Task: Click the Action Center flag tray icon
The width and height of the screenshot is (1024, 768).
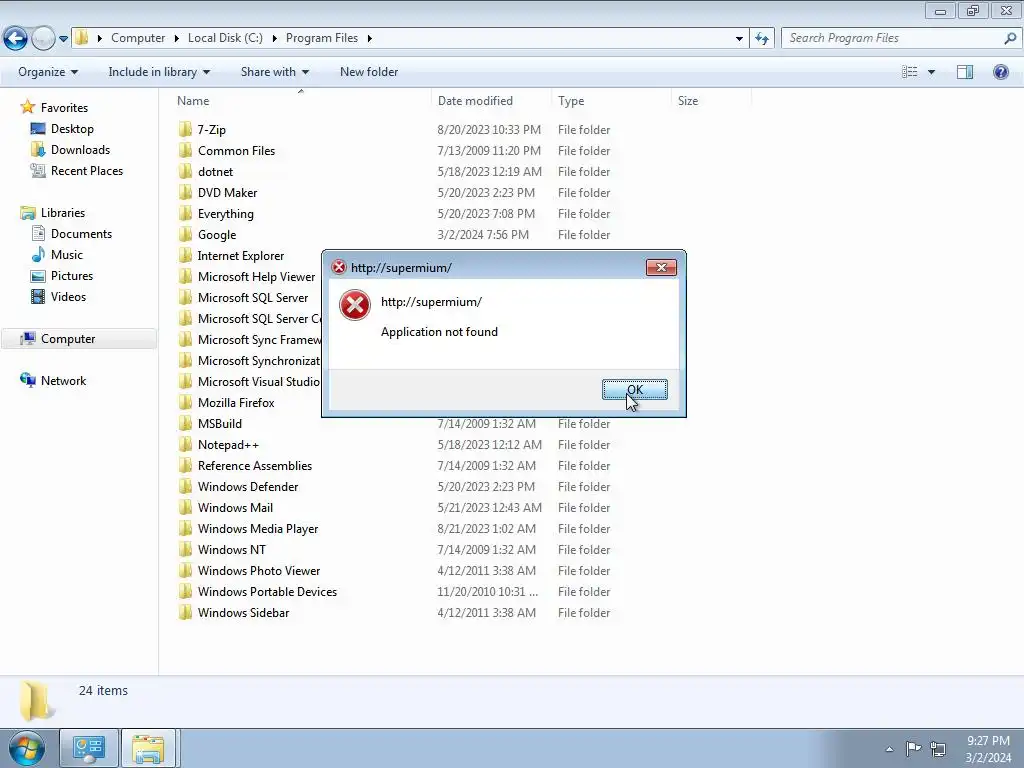Action: tap(913, 748)
